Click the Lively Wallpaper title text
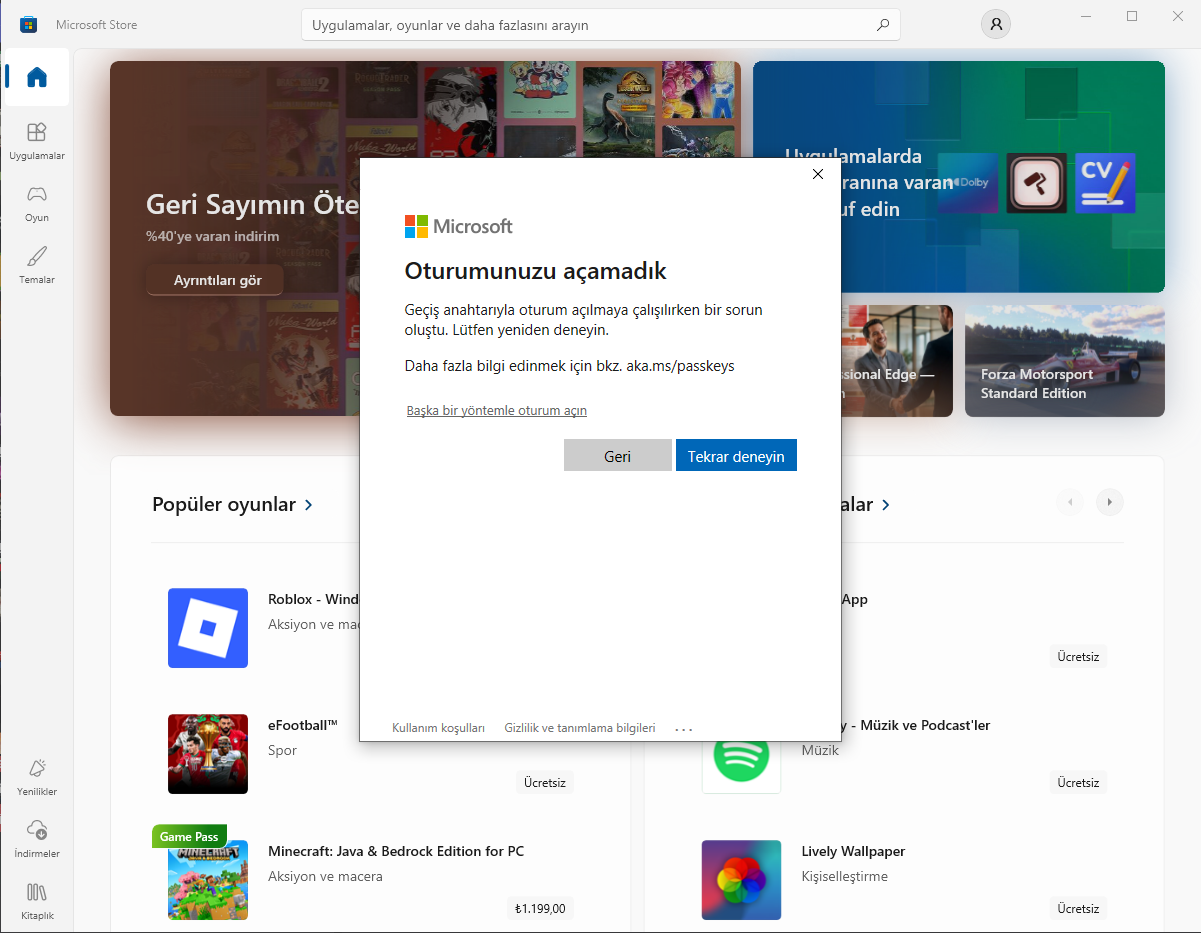The height and width of the screenshot is (933, 1201). pyautogui.click(x=853, y=851)
